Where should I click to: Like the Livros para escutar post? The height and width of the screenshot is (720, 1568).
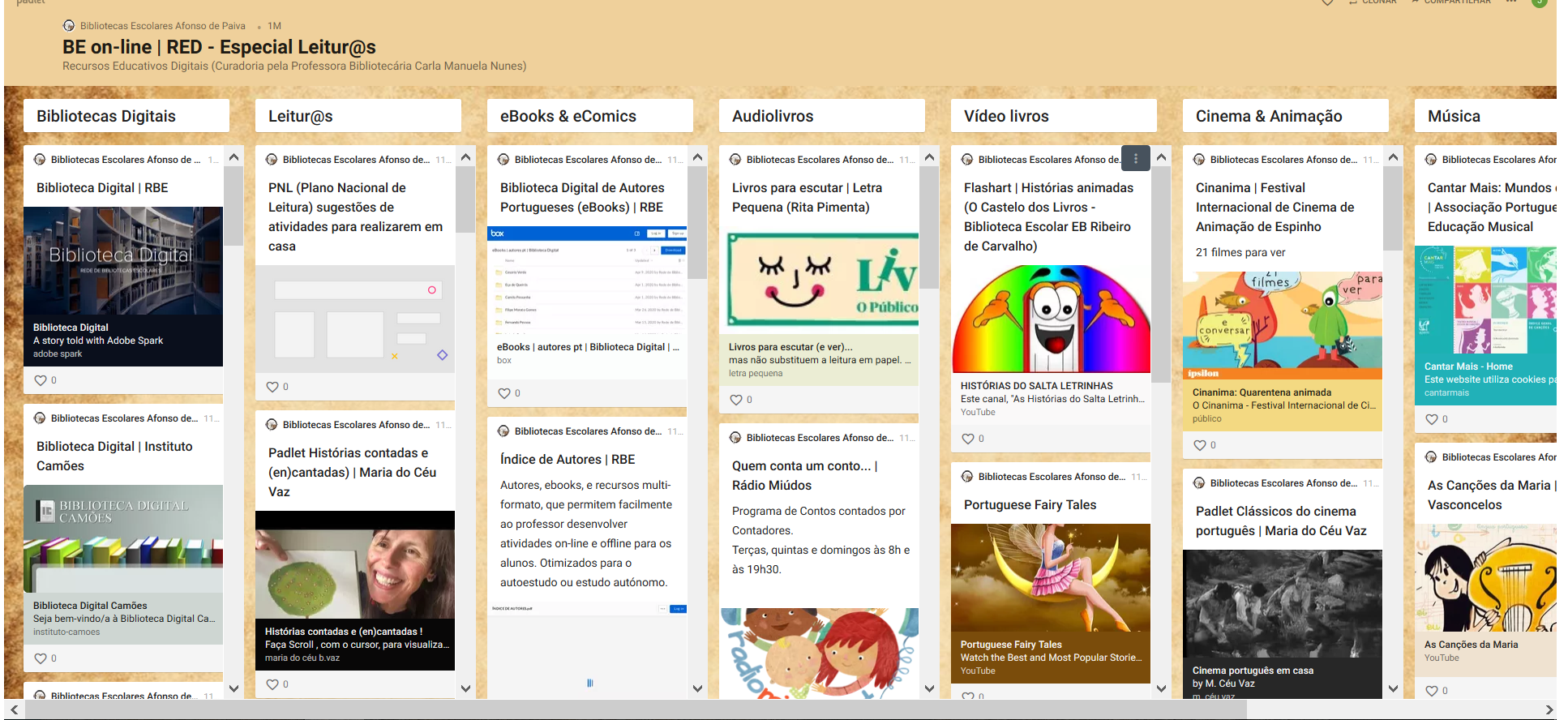(736, 400)
